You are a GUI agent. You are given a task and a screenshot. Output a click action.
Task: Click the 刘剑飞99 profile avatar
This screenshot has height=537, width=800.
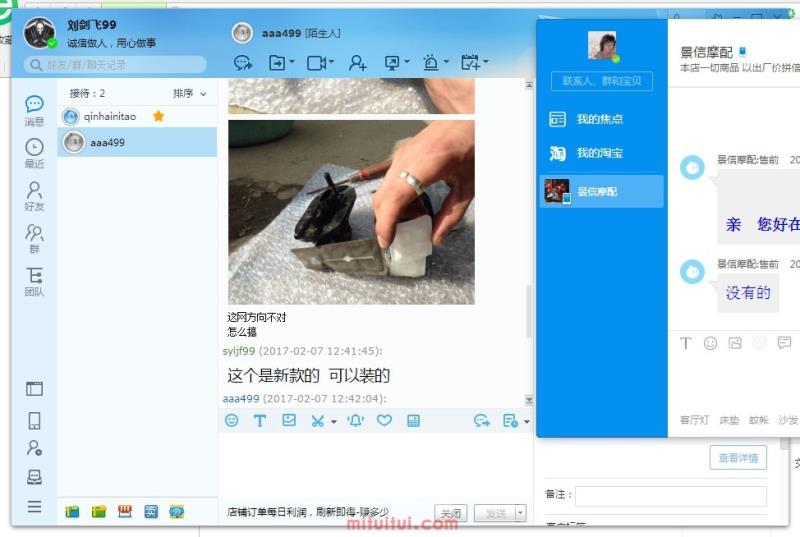coord(39,33)
